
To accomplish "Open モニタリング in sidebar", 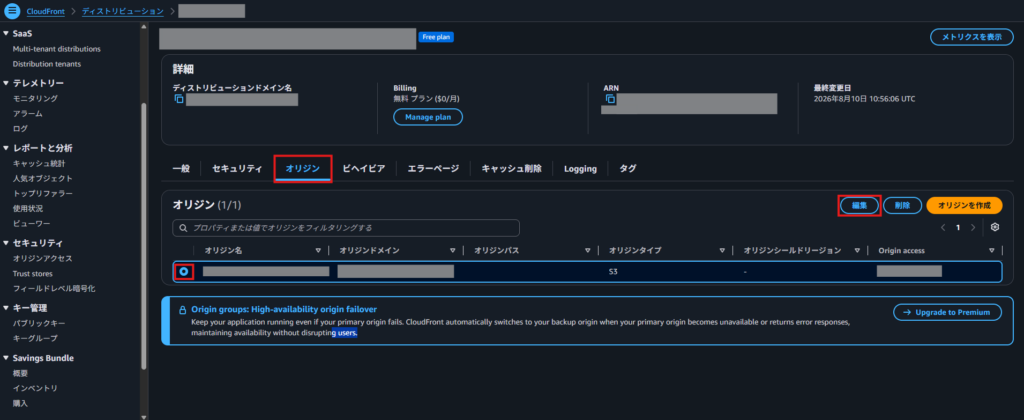I will (x=35, y=99).
